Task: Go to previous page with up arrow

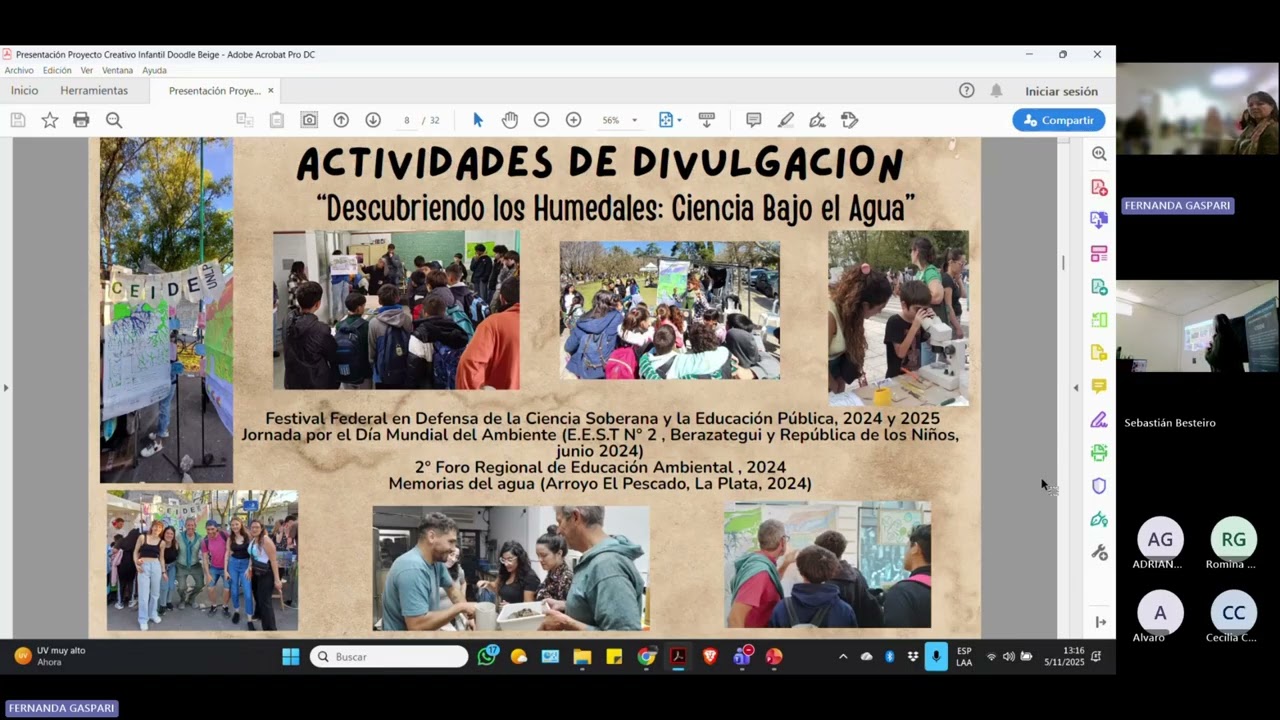Action: pos(341,120)
